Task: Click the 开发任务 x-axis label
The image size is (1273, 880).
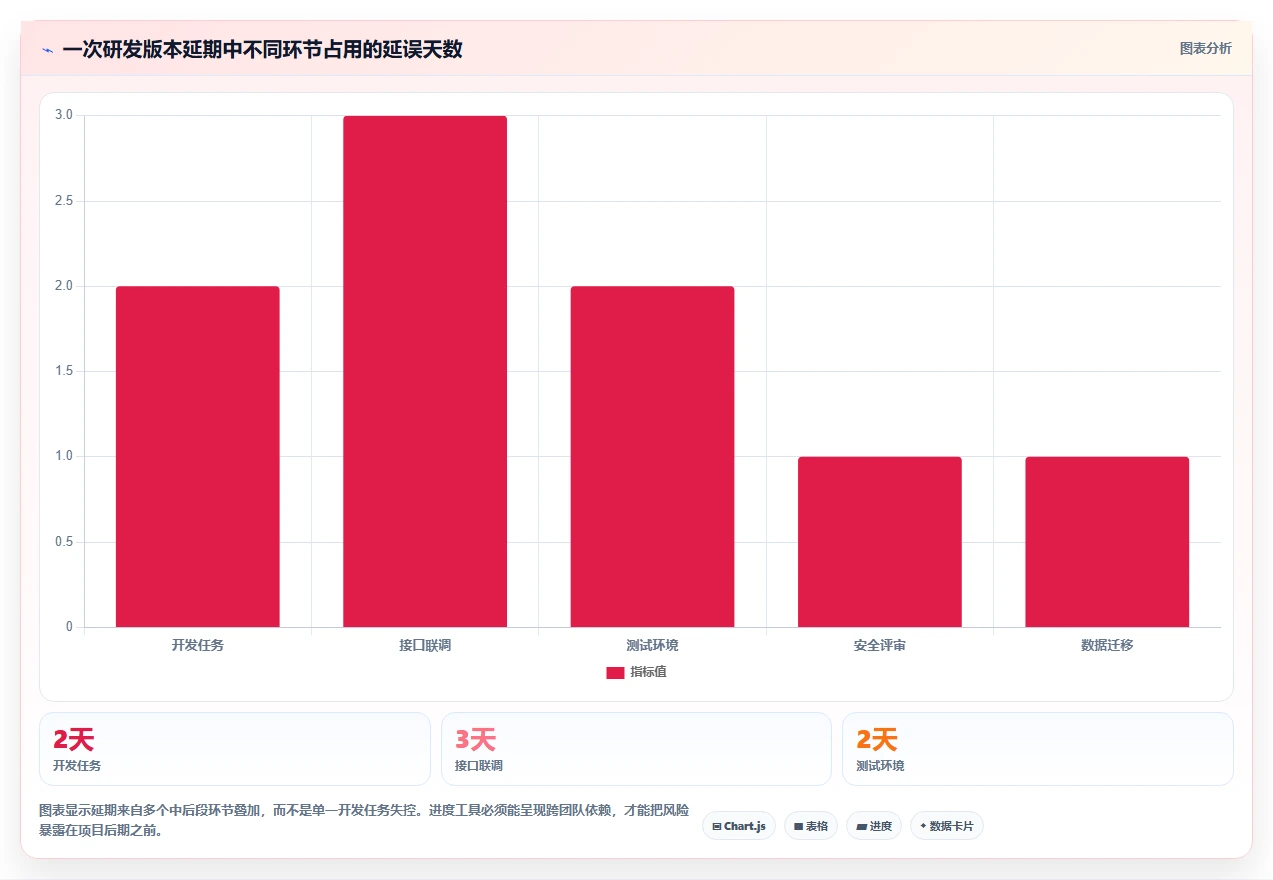Action: pyautogui.click(x=198, y=645)
